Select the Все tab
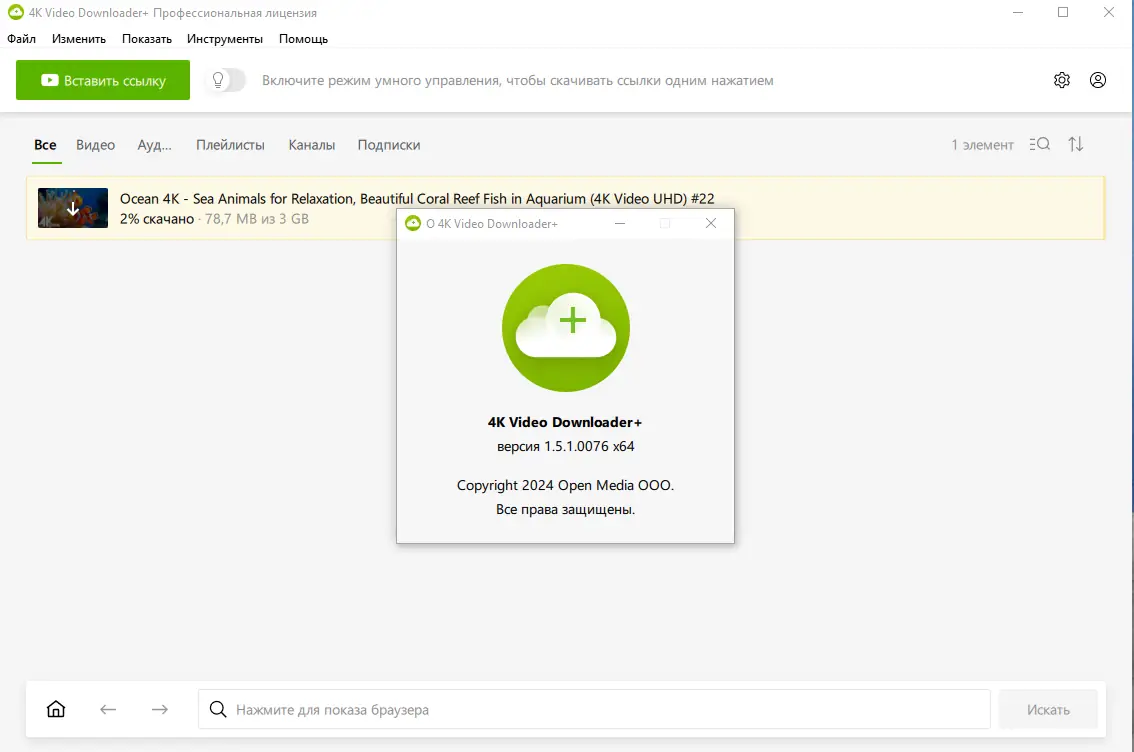The image size is (1134, 752). tap(46, 145)
